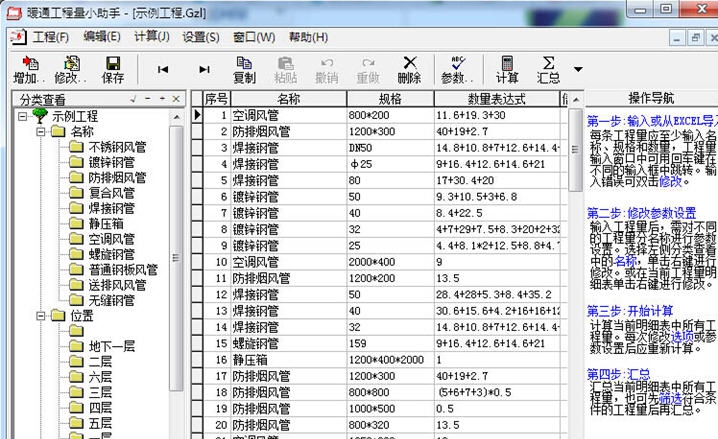Select the 送排风风管 tree item
This screenshot has width=718, height=439.
point(117,285)
